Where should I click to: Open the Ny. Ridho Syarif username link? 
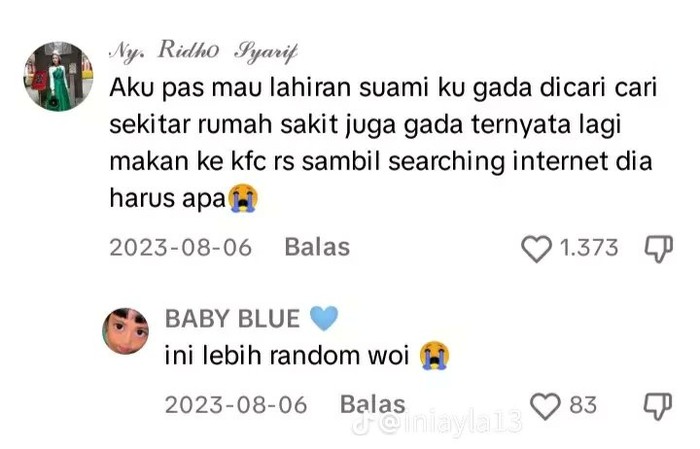click(203, 52)
